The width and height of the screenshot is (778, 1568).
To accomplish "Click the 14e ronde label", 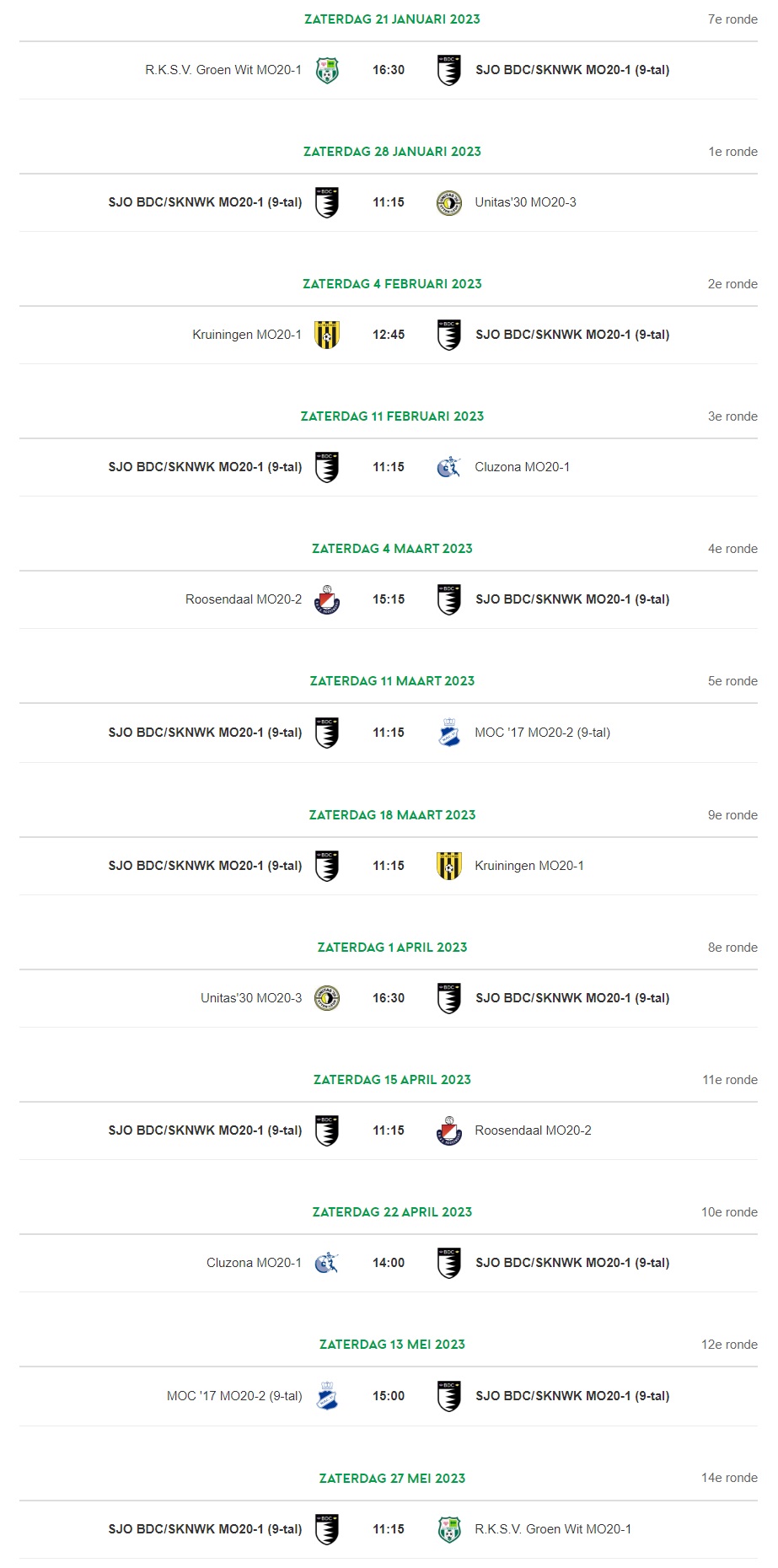I will [729, 1478].
